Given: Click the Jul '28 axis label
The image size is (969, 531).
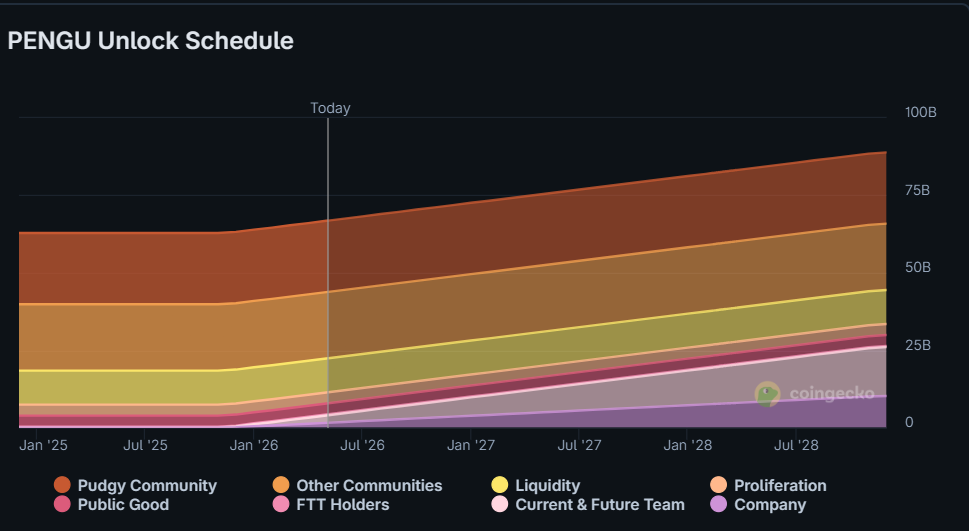Looking at the screenshot, I should click(x=796, y=445).
